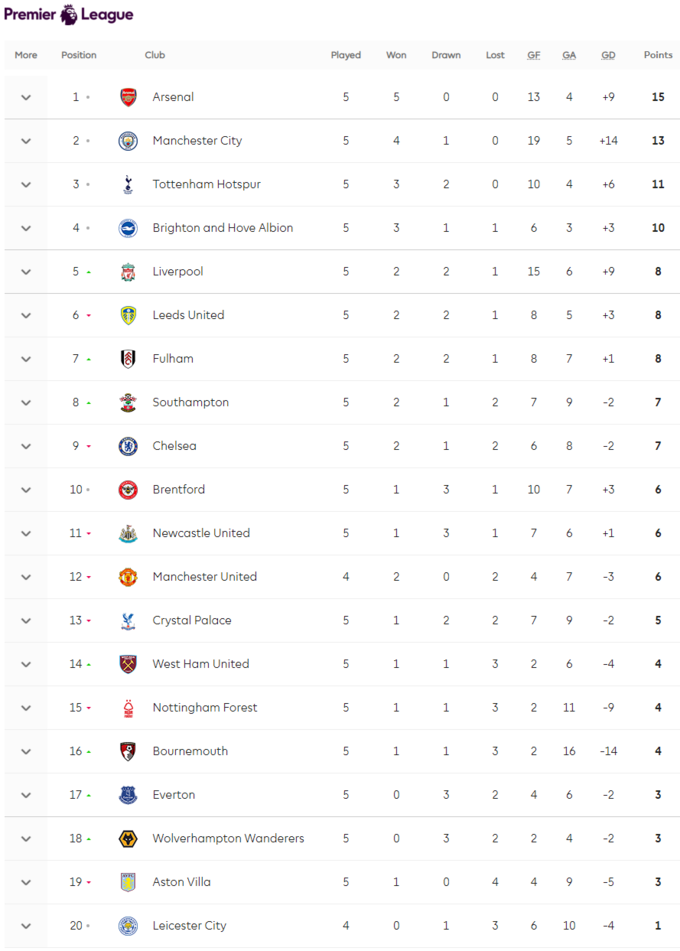
Task: Expand more details for Everton row
Action: [26, 795]
